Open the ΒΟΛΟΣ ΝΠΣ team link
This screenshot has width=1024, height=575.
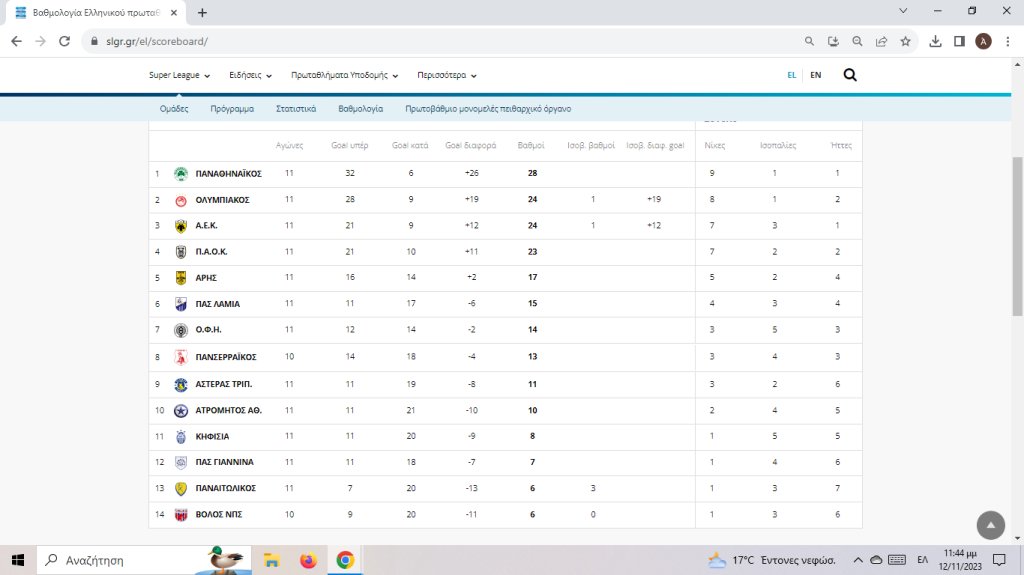click(x=219, y=515)
